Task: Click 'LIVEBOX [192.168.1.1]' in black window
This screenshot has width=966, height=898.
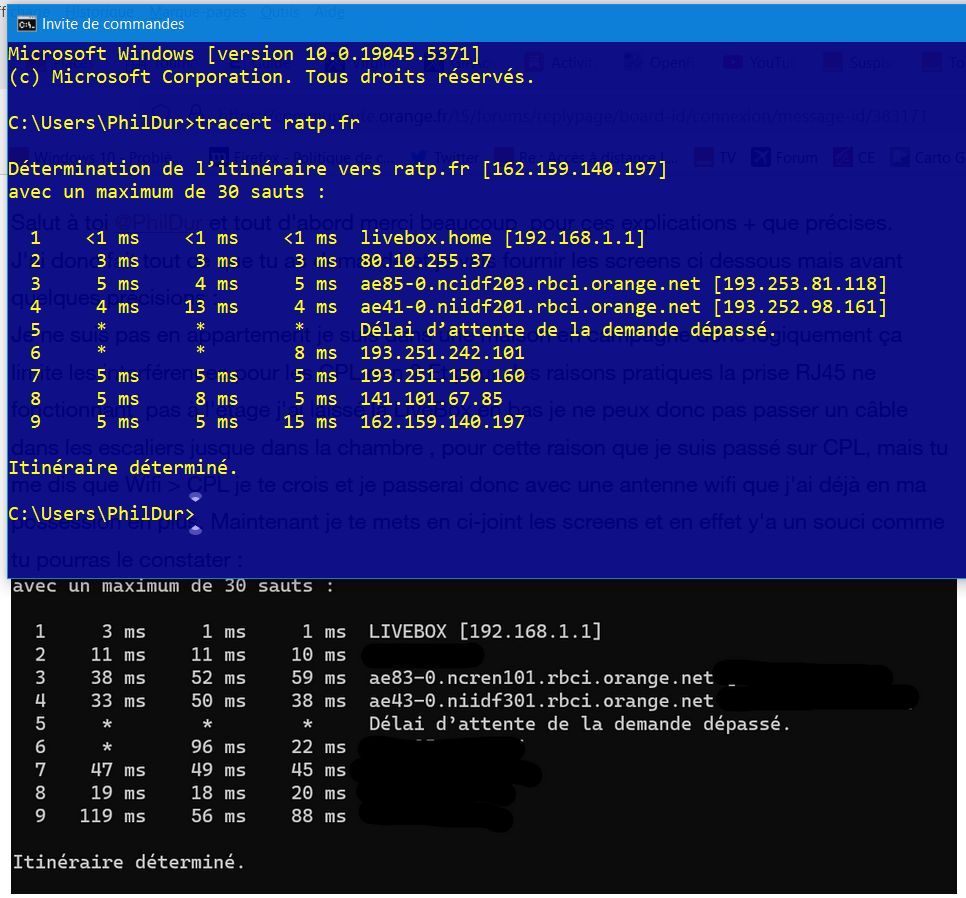Action: pyautogui.click(x=485, y=631)
